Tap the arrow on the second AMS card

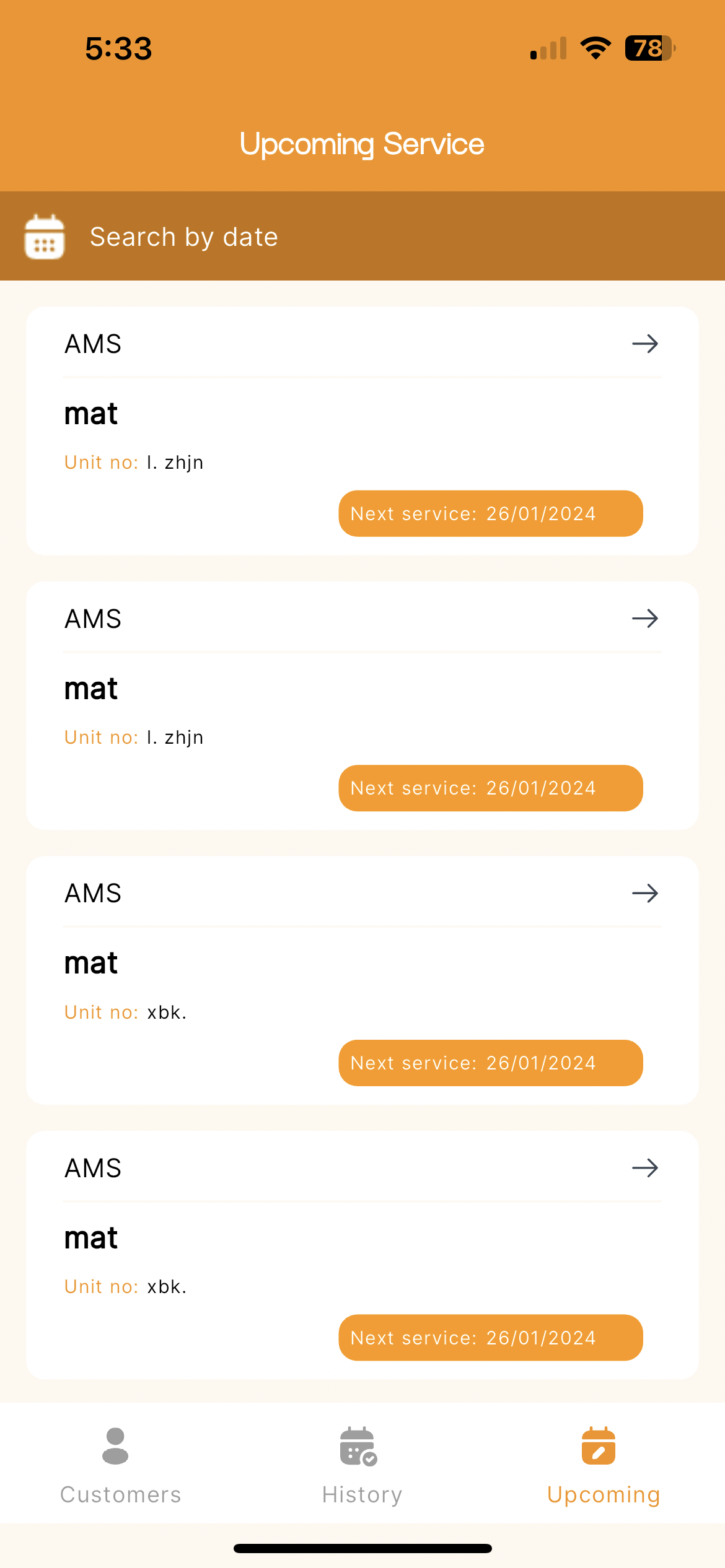click(x=644, y=619)
